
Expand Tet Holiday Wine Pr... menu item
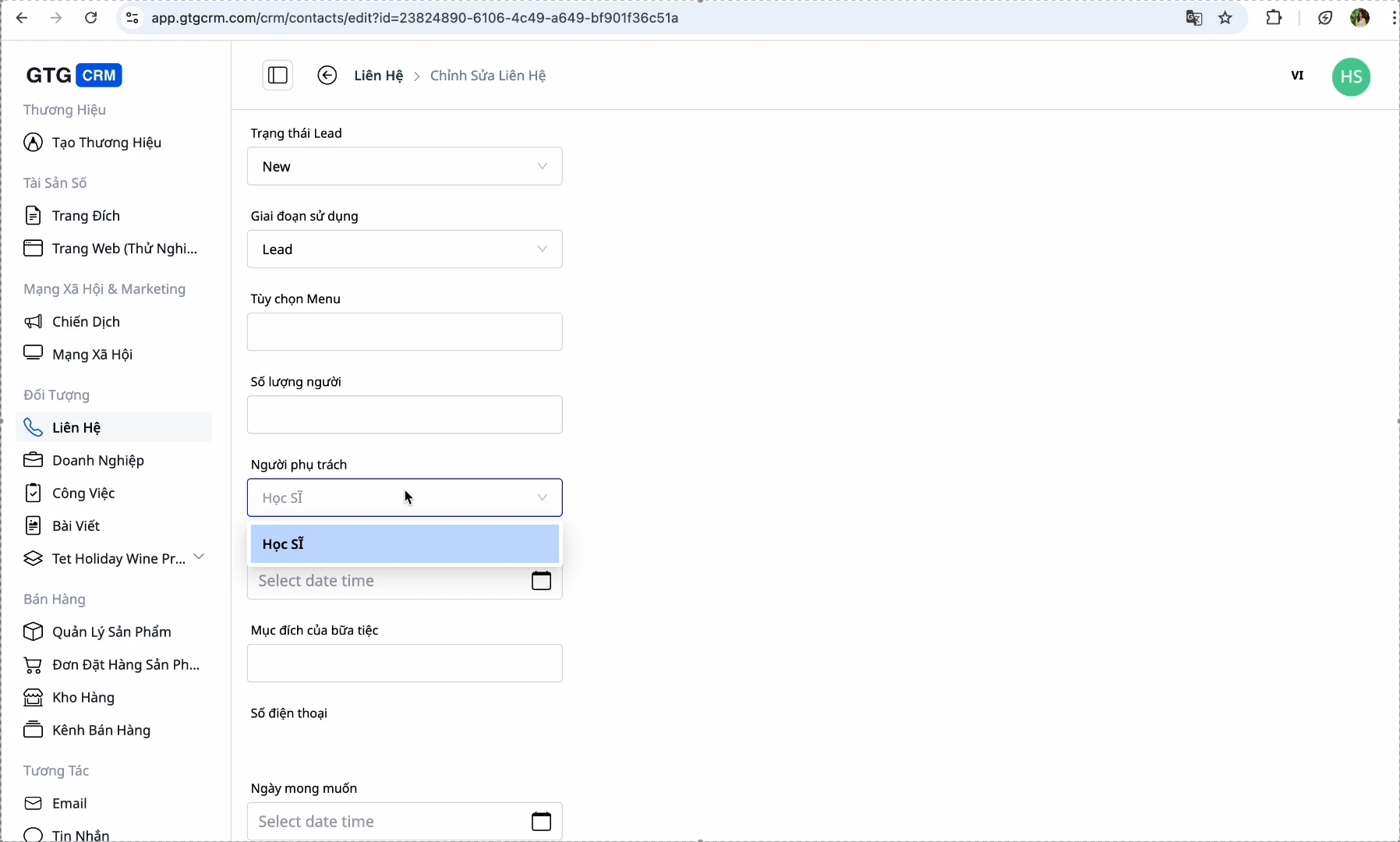tap(199, 557)
